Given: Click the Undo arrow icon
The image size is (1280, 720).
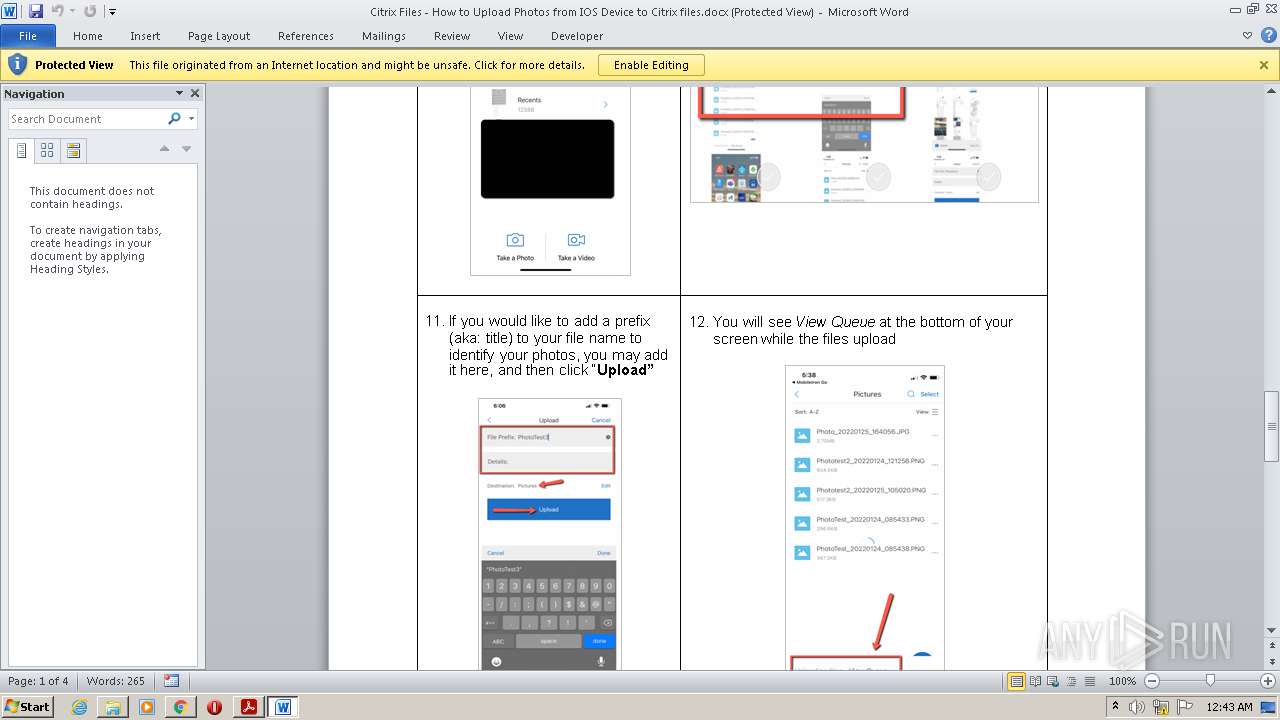Looking at the screenshot, I should (57, 11).
